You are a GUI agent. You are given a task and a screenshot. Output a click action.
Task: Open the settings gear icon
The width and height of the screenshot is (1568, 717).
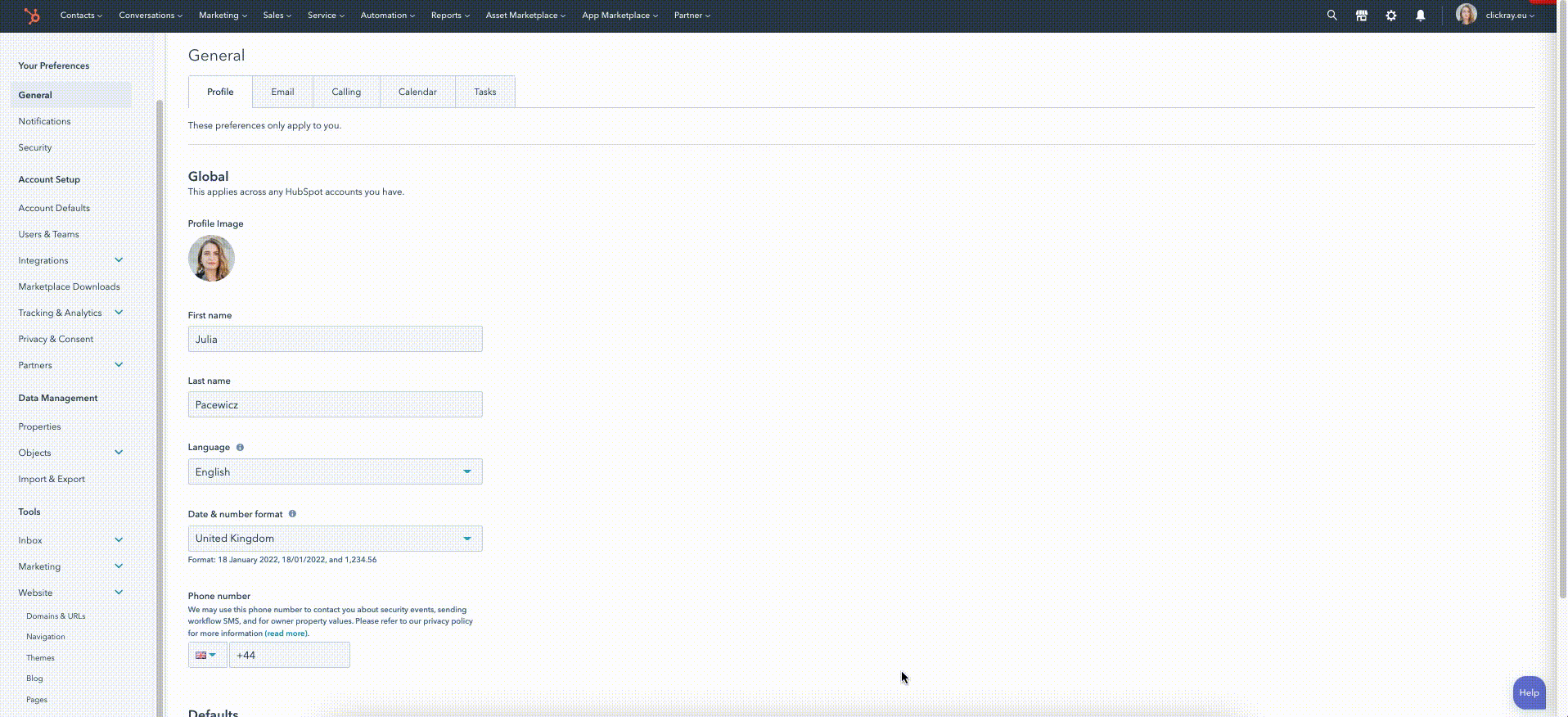tap(1390, 16)
